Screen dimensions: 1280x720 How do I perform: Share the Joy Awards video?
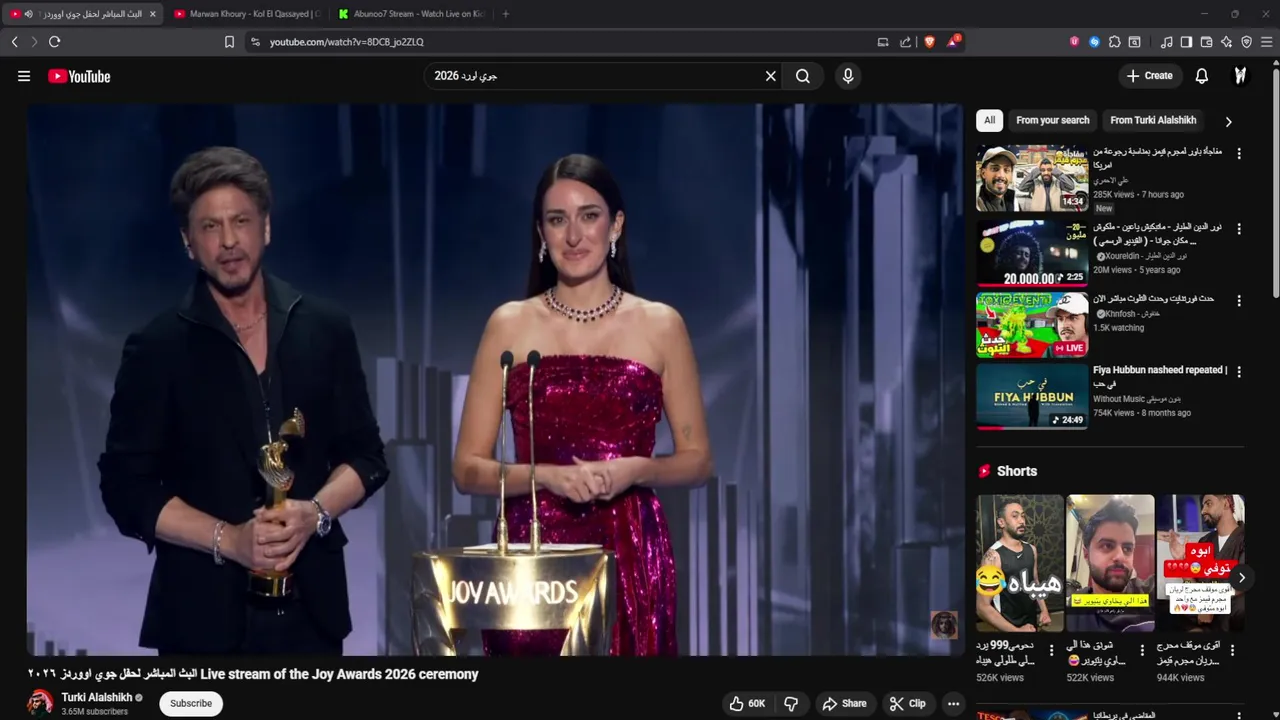tap(844, 704)
